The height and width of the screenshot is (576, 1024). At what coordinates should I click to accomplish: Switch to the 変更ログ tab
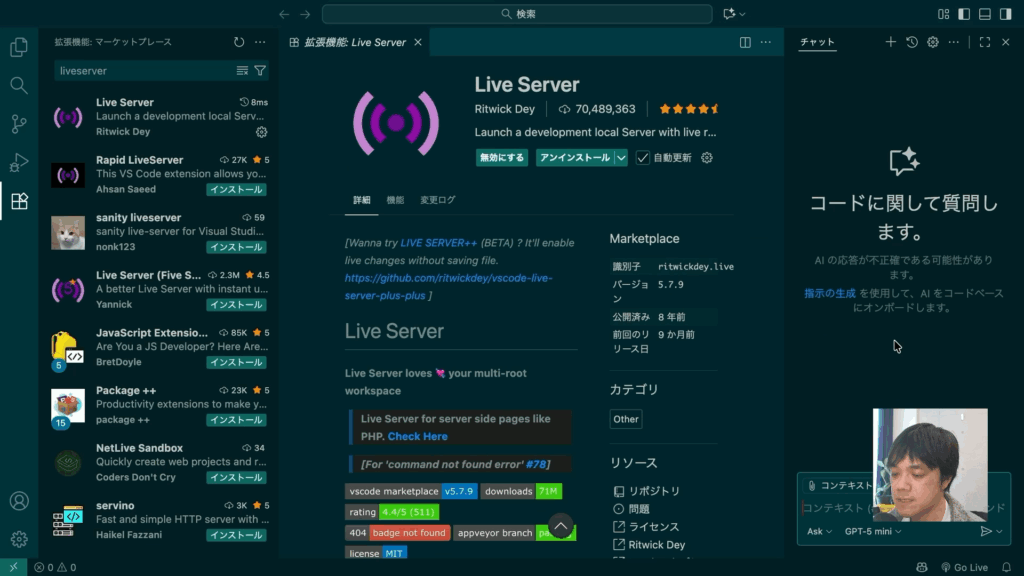coord(437,200)
